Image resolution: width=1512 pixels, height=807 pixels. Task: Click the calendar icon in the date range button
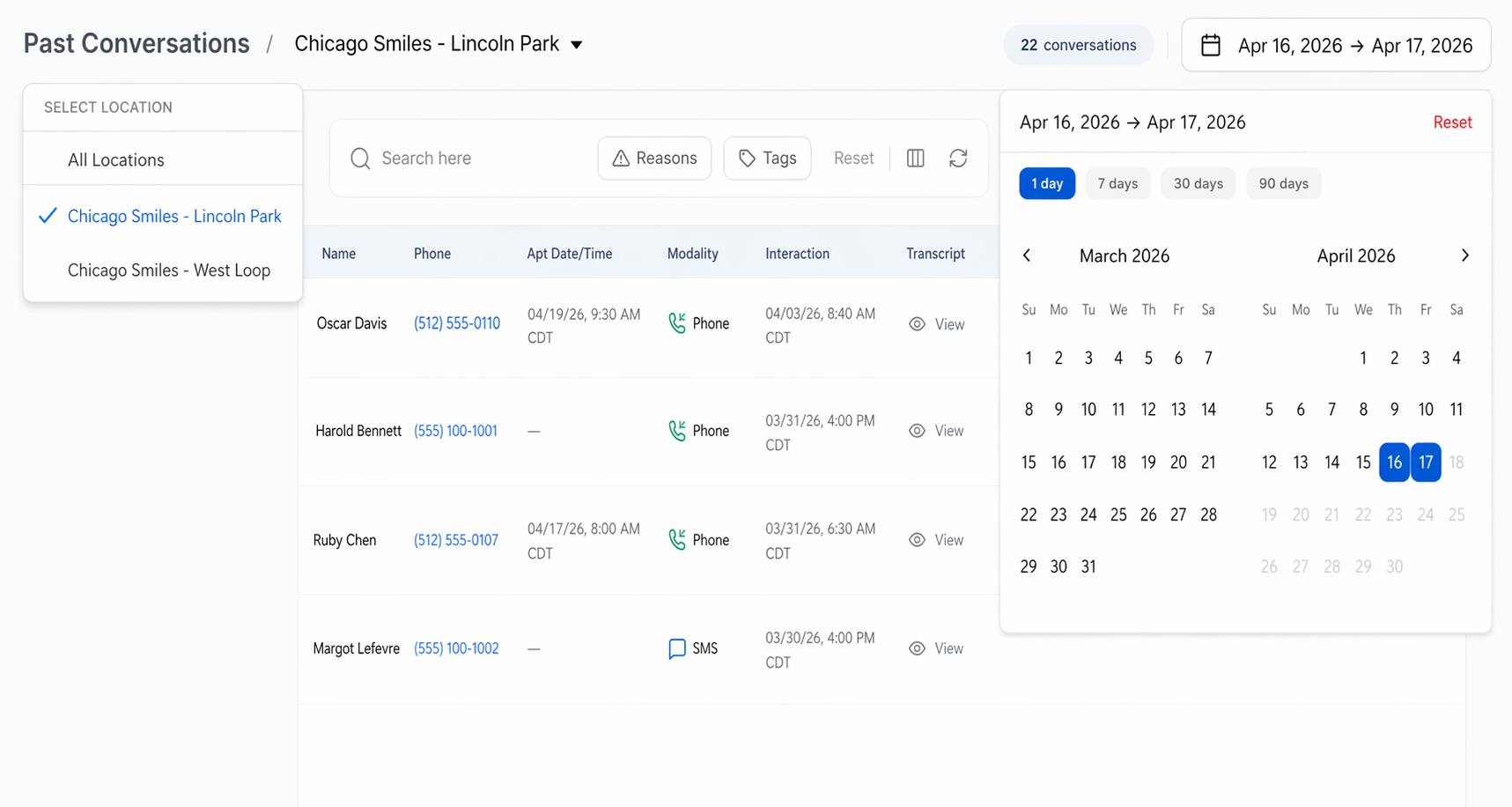point(1211,44)
